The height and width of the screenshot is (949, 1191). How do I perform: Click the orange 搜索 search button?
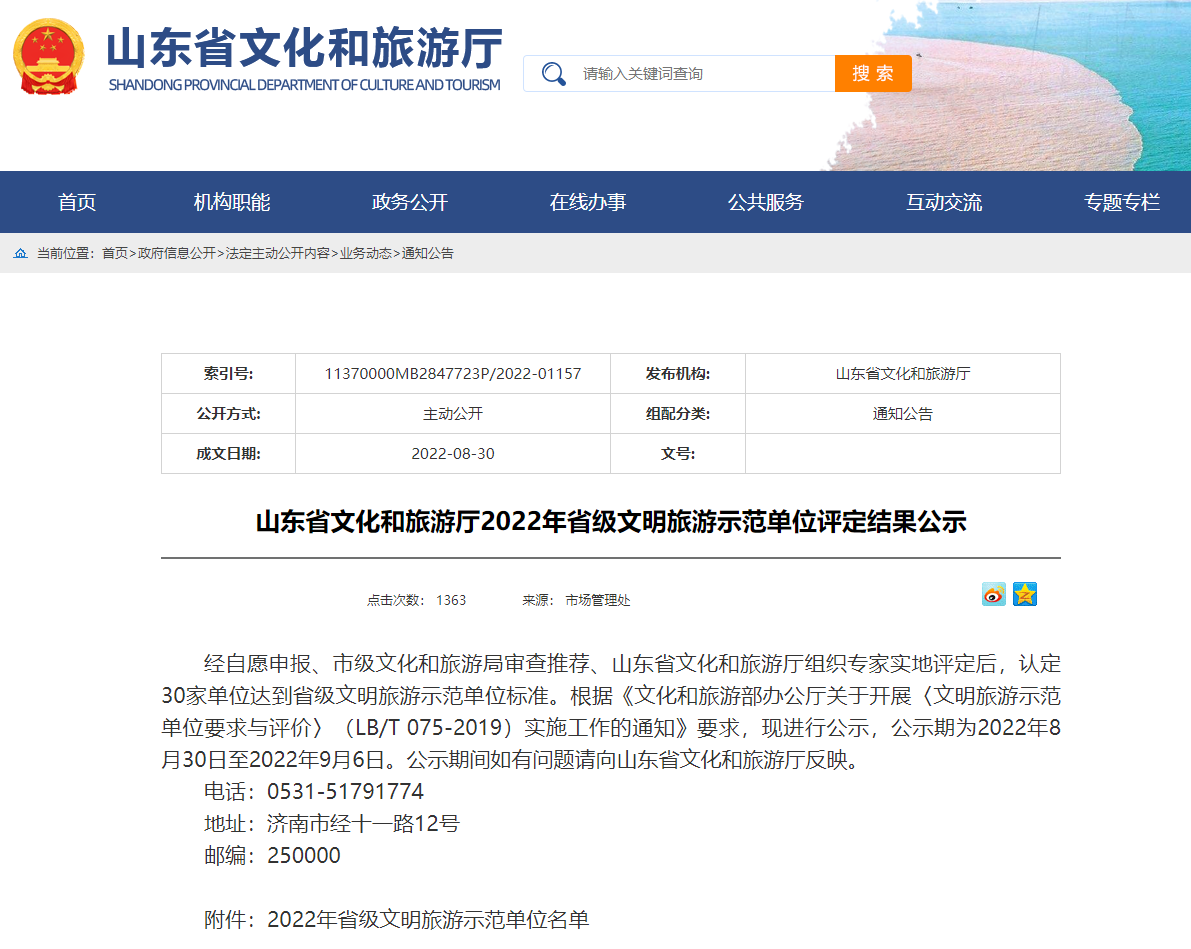873,74
